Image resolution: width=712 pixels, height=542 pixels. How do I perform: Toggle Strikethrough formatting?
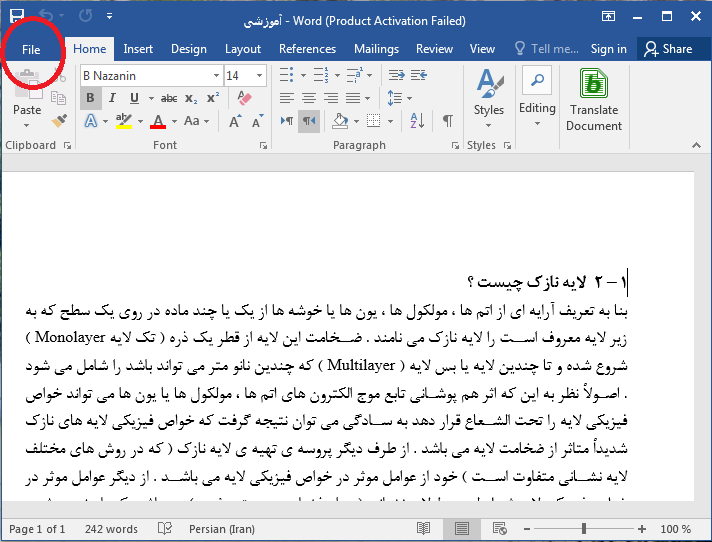click(x=169, y=98)
